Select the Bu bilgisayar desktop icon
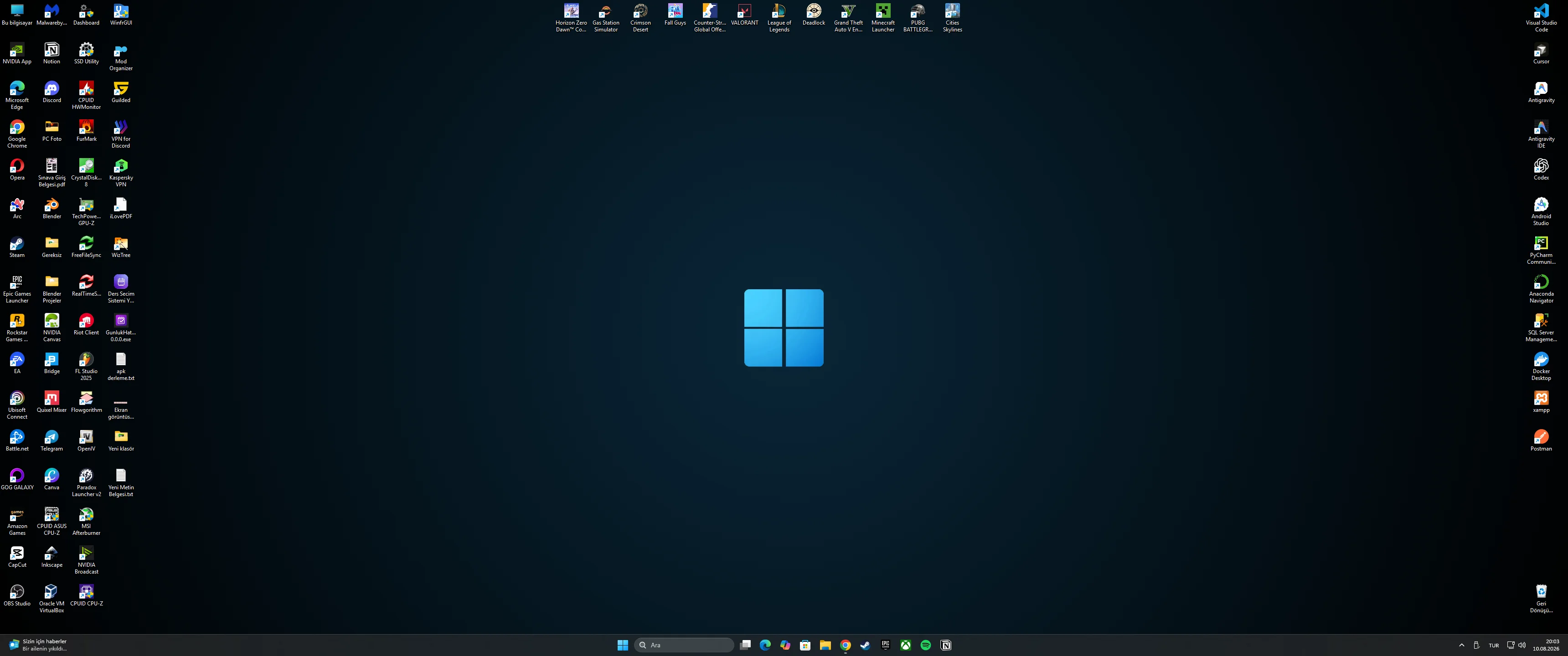Viewport: 1568px width, 656px height. click(x=17, y=15)
